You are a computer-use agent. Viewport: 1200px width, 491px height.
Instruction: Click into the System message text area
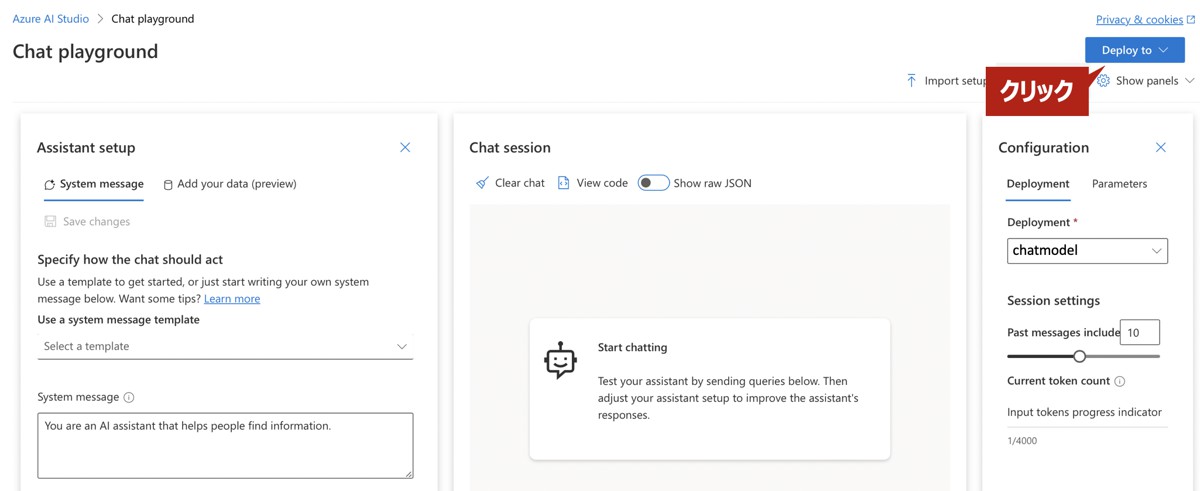[x=225, y=445]
